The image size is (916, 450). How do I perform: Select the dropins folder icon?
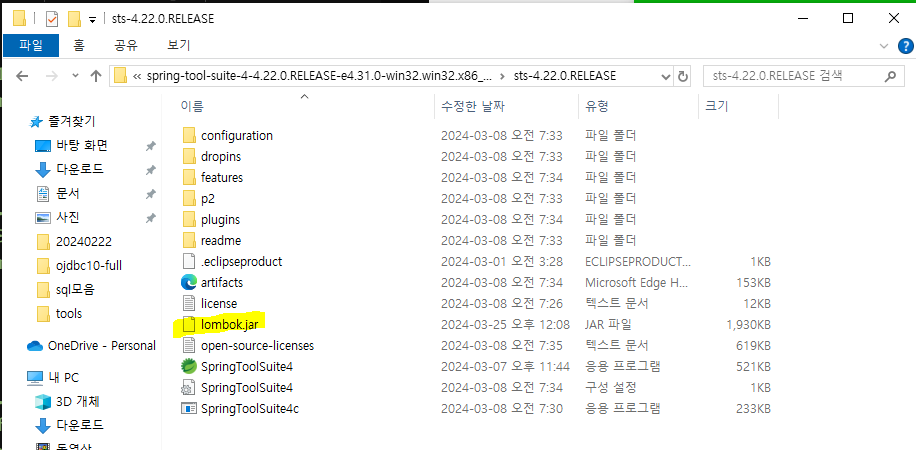189,157
